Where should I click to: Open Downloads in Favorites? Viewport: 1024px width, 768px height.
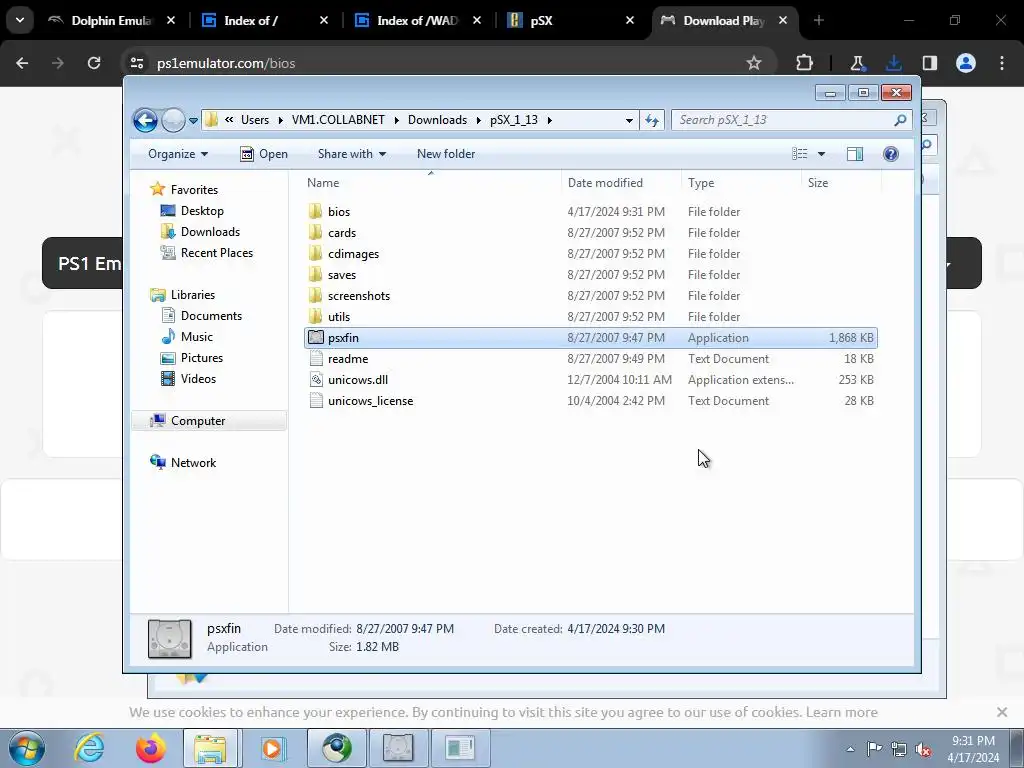(x=210, y=232)
